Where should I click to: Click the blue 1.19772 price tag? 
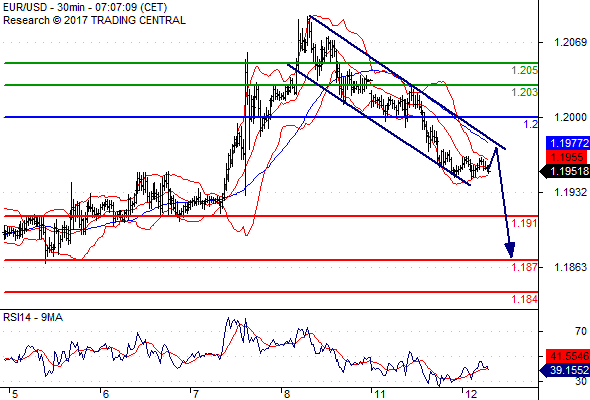[568, 143]
